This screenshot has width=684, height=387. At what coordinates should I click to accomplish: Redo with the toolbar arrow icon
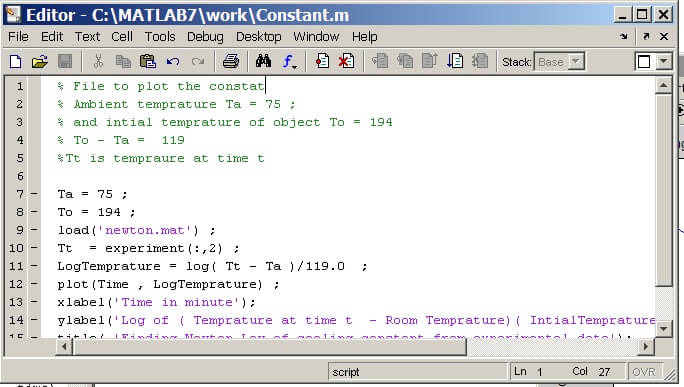pos(198,62)
